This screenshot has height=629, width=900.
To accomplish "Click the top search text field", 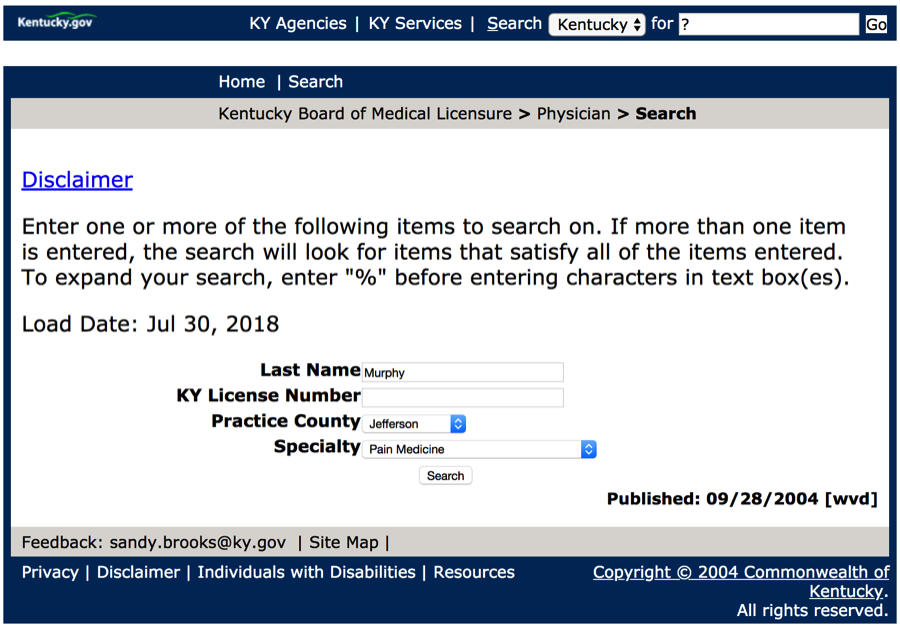I will coord(768,25).
